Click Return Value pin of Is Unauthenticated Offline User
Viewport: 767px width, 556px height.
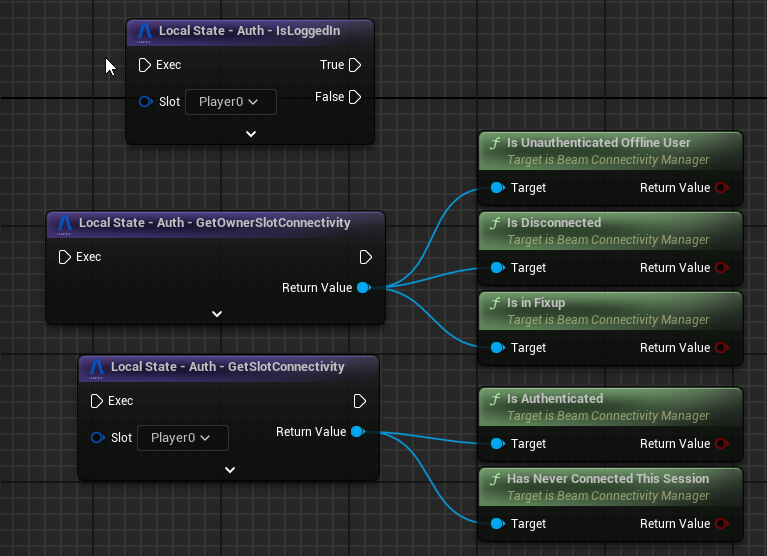pos(722,188)
